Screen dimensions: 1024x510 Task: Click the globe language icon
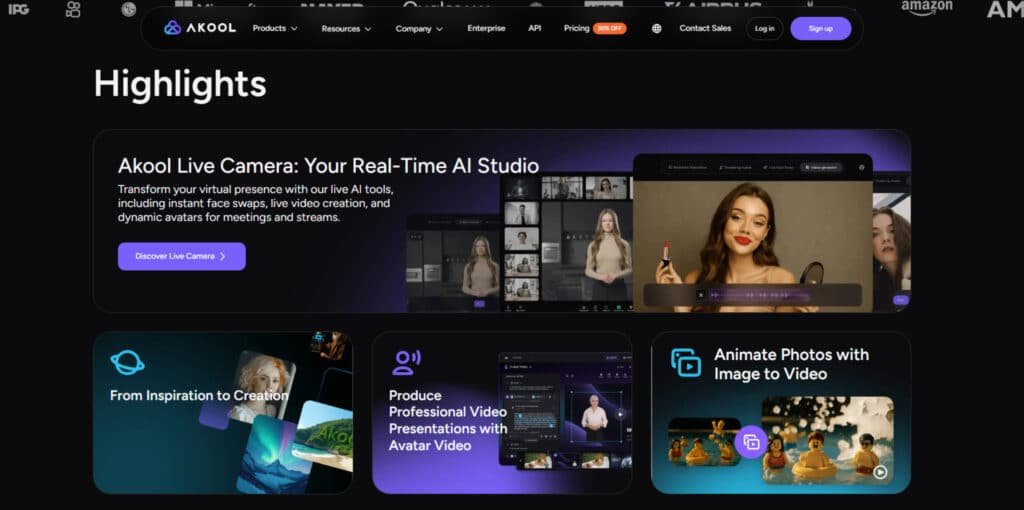tap(656, 29)
